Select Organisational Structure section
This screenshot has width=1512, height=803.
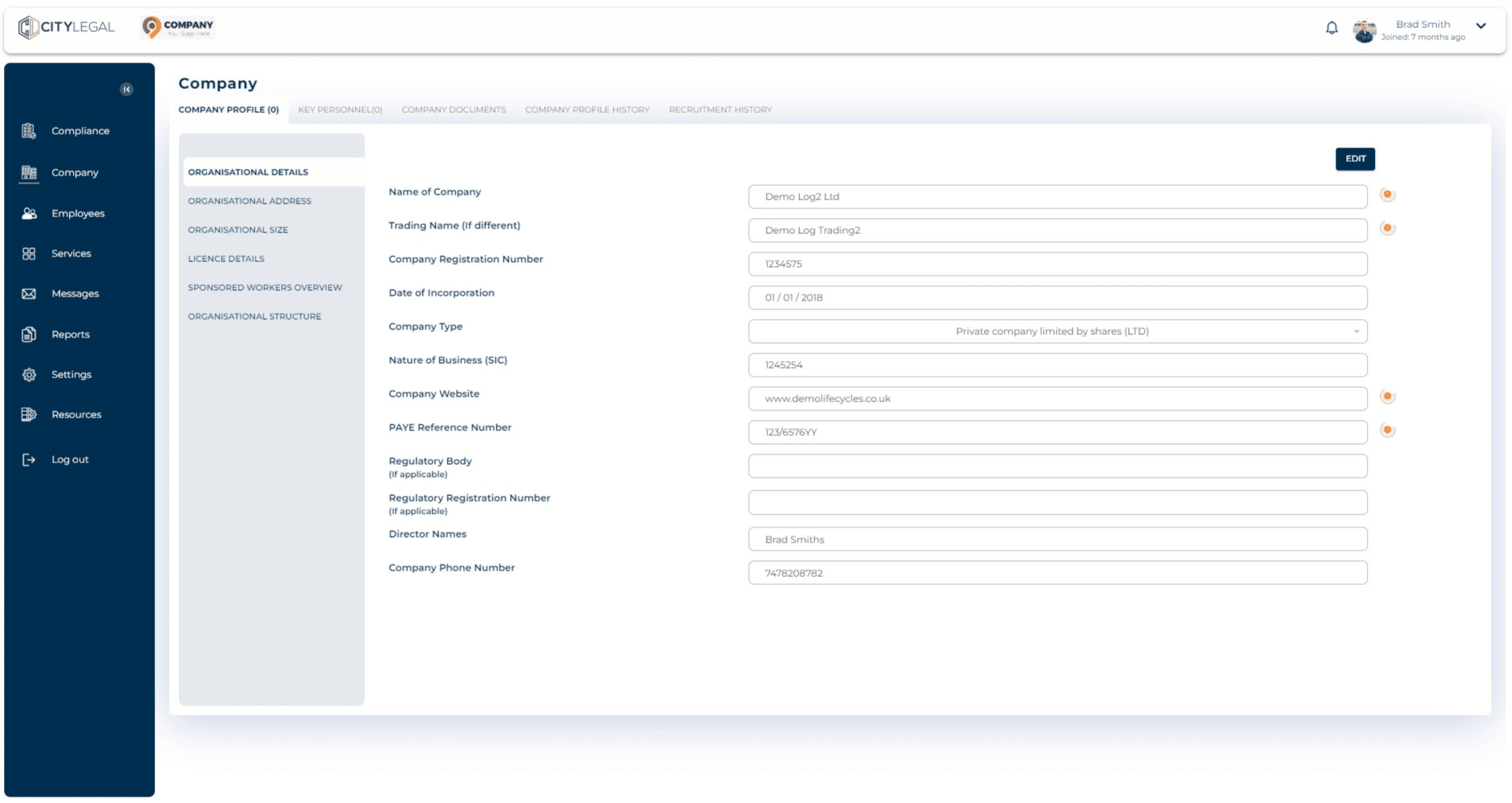click(x=254, y=317)
